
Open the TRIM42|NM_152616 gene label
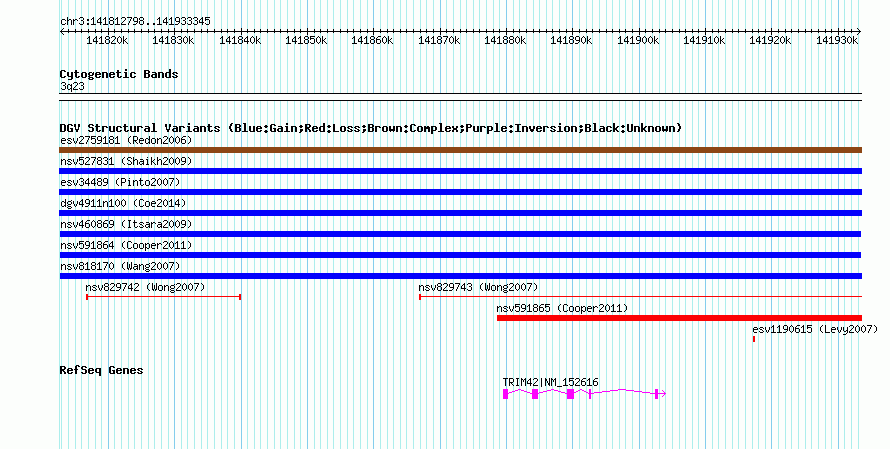click(550, 383)
